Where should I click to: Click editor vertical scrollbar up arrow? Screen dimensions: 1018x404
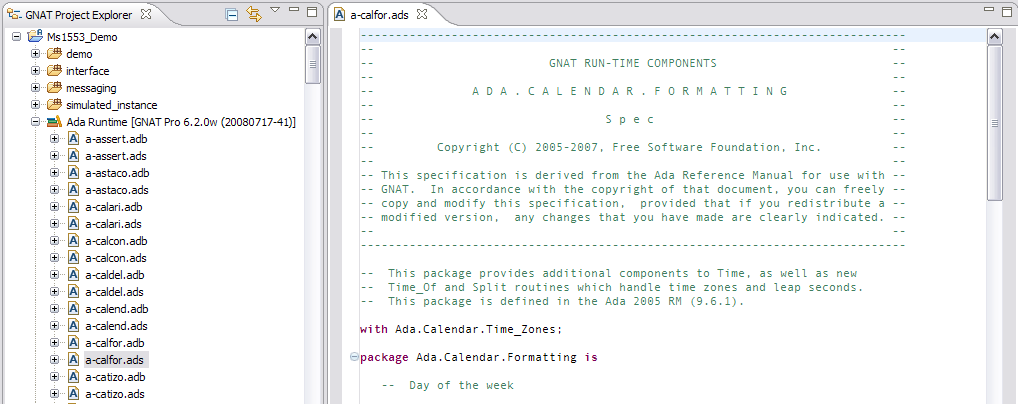click(995, 37)
